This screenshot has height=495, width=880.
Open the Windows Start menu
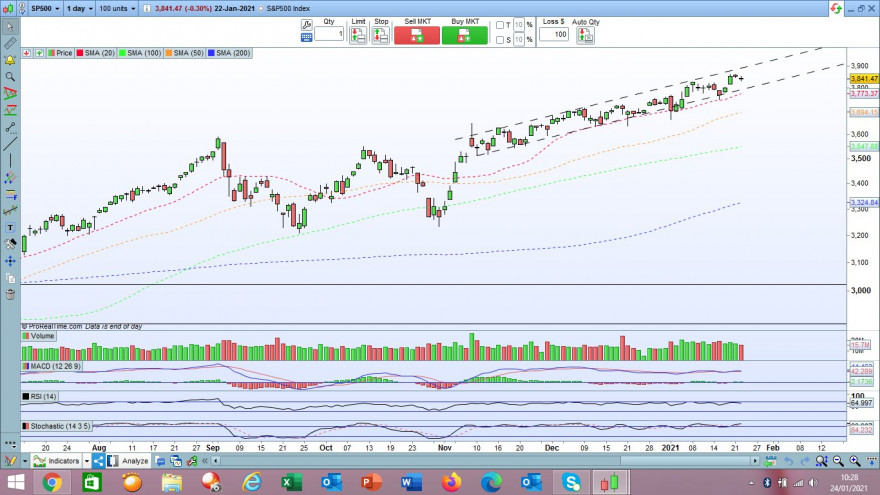pos(16,482)
